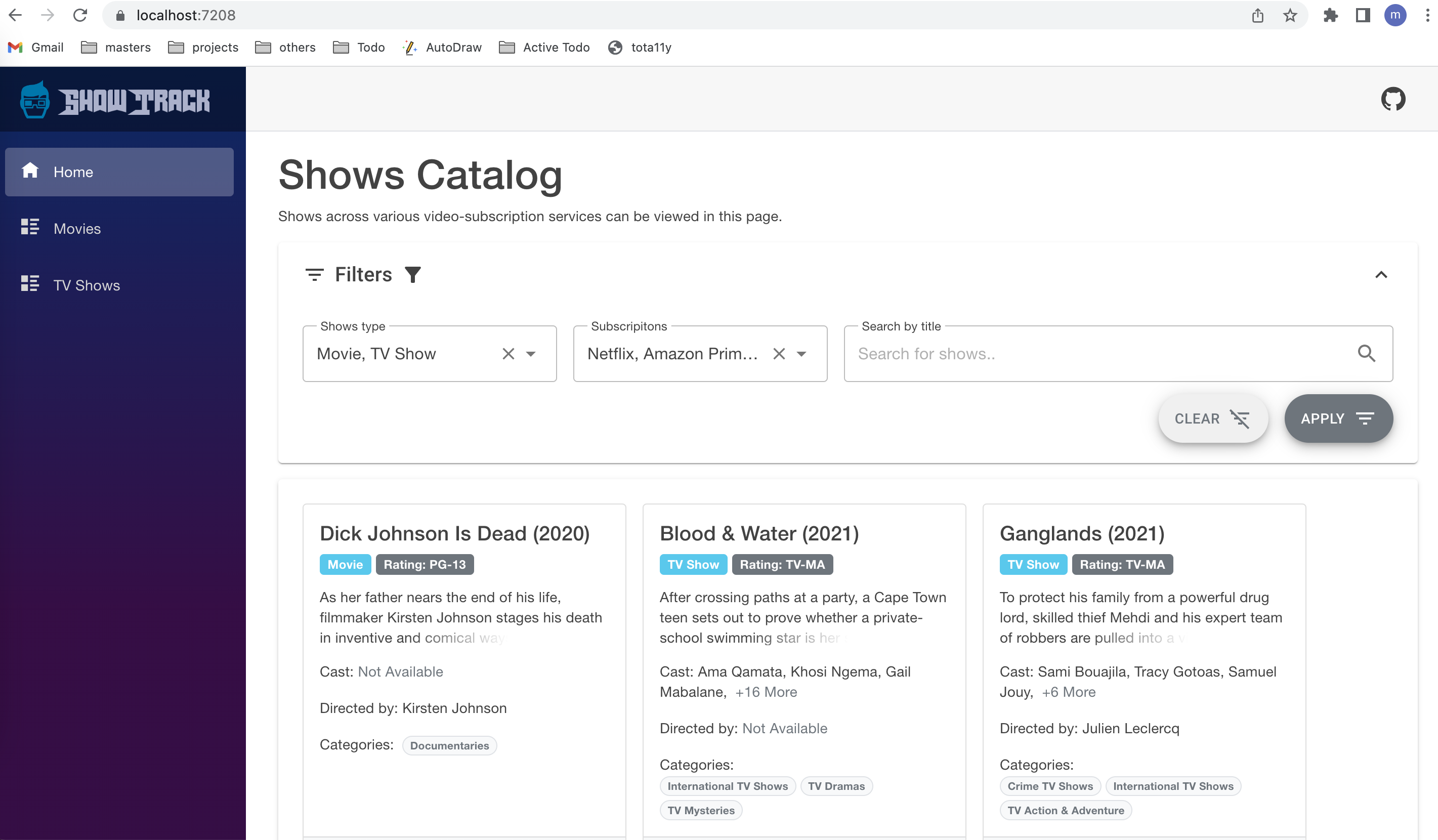Click the Netflix, Amazon Prime combo box
1438x840 pixels.
[700, 354]
